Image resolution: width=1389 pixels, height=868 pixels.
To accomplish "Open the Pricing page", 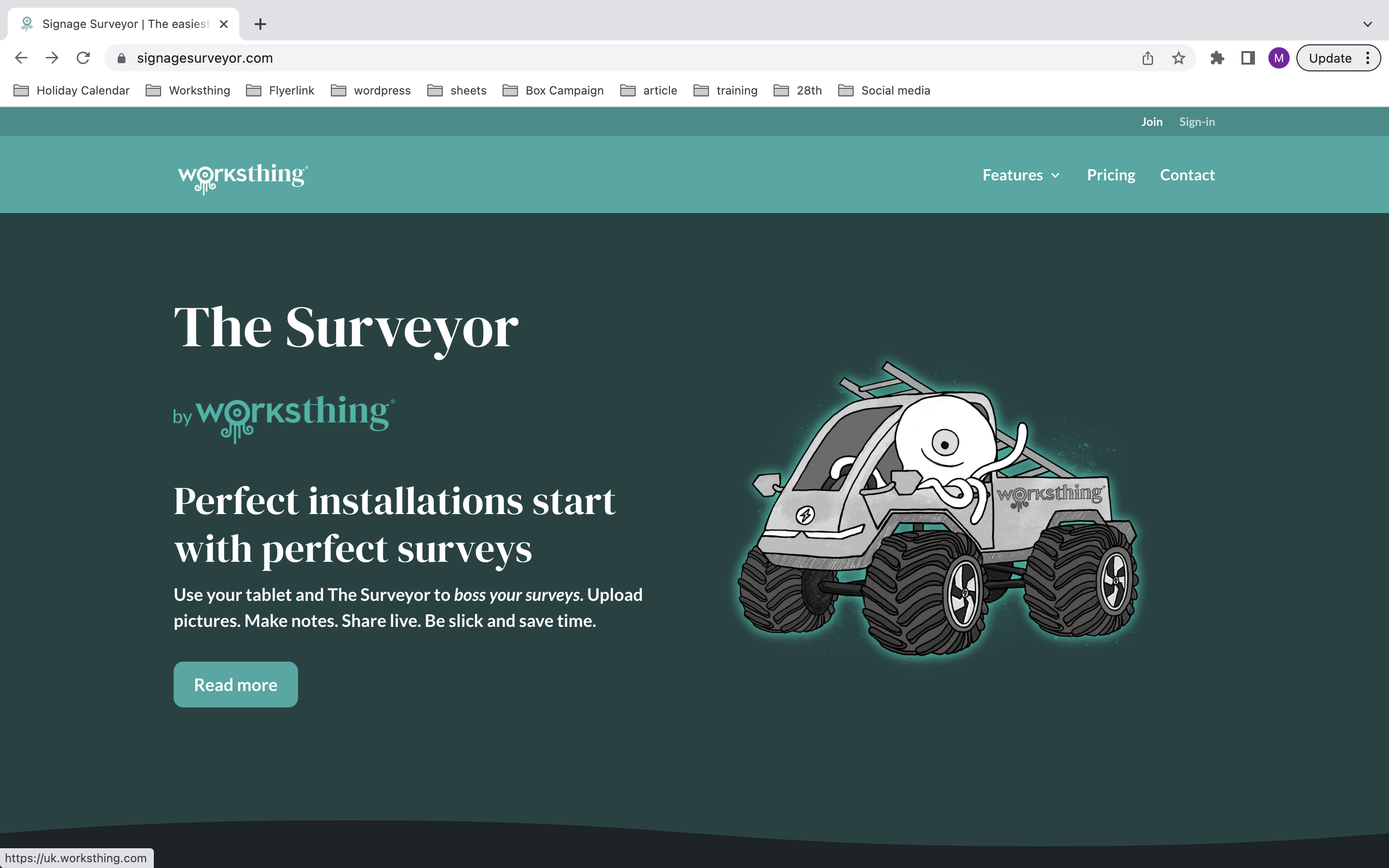I will click(x=1111, y=175).
